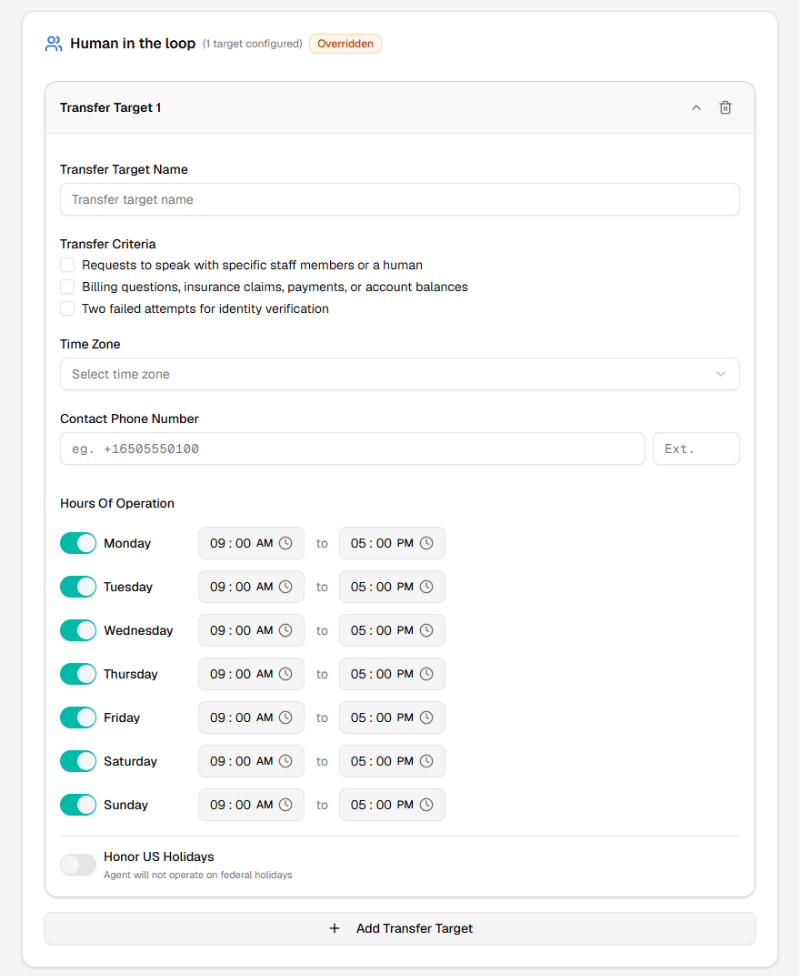Collapse the Transfer Target 1 panel
The width and height of the screenshot is (800, 976).
[696, 108]
